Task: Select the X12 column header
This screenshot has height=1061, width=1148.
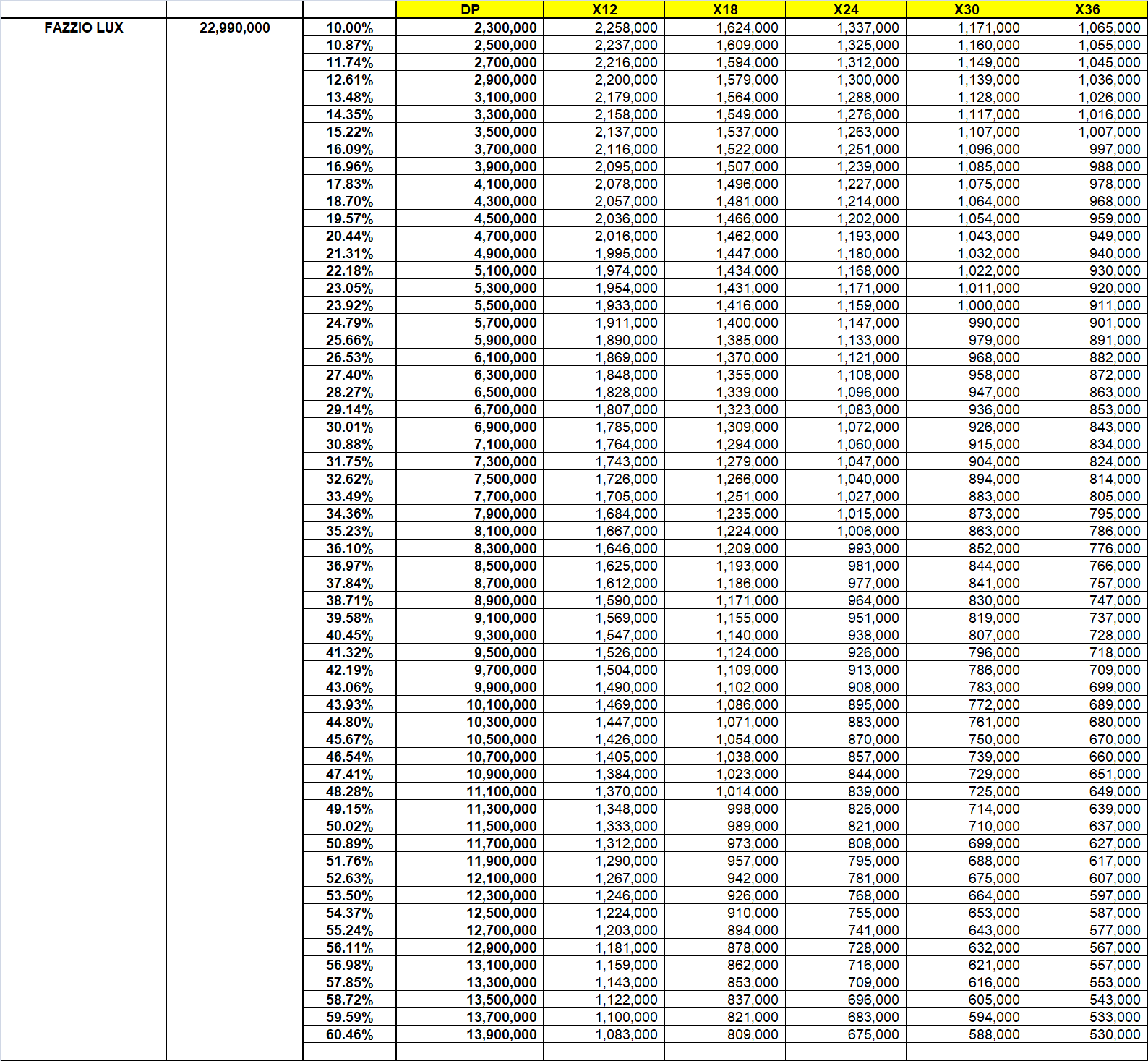Action: [604, 9]
